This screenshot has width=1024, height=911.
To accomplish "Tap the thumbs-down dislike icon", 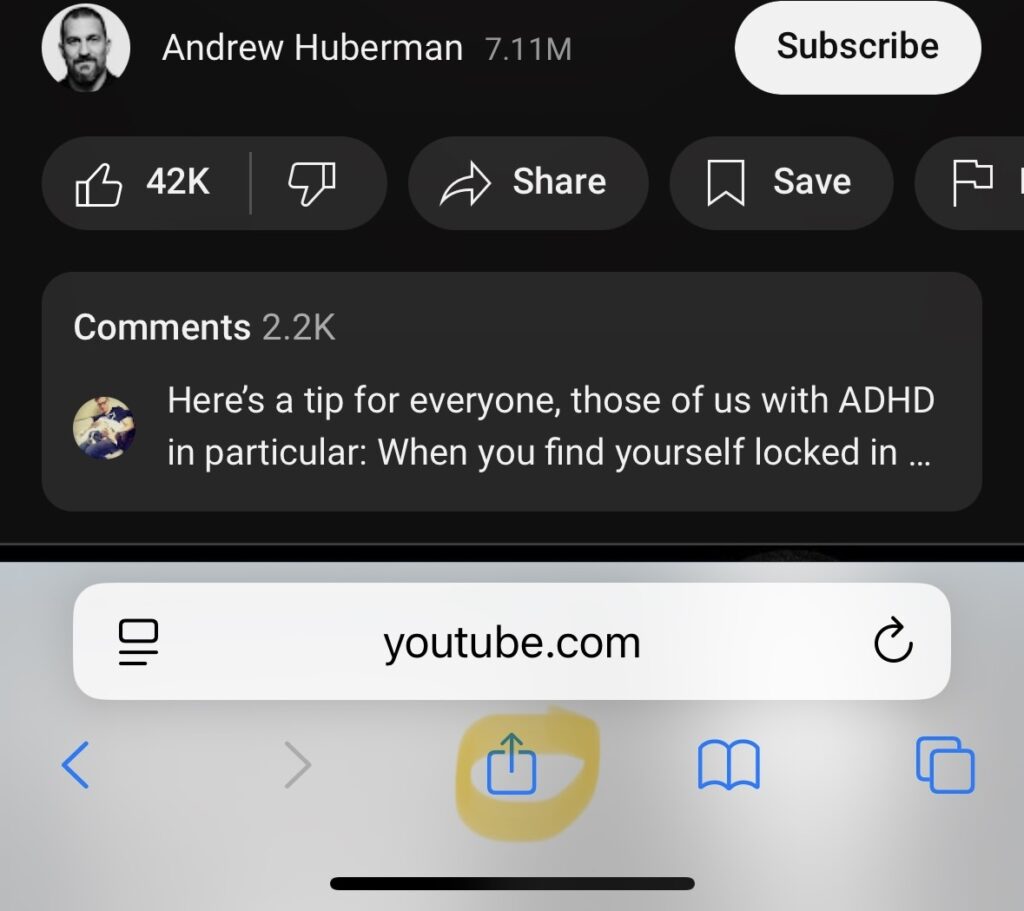I will click(x=312, y=183).
